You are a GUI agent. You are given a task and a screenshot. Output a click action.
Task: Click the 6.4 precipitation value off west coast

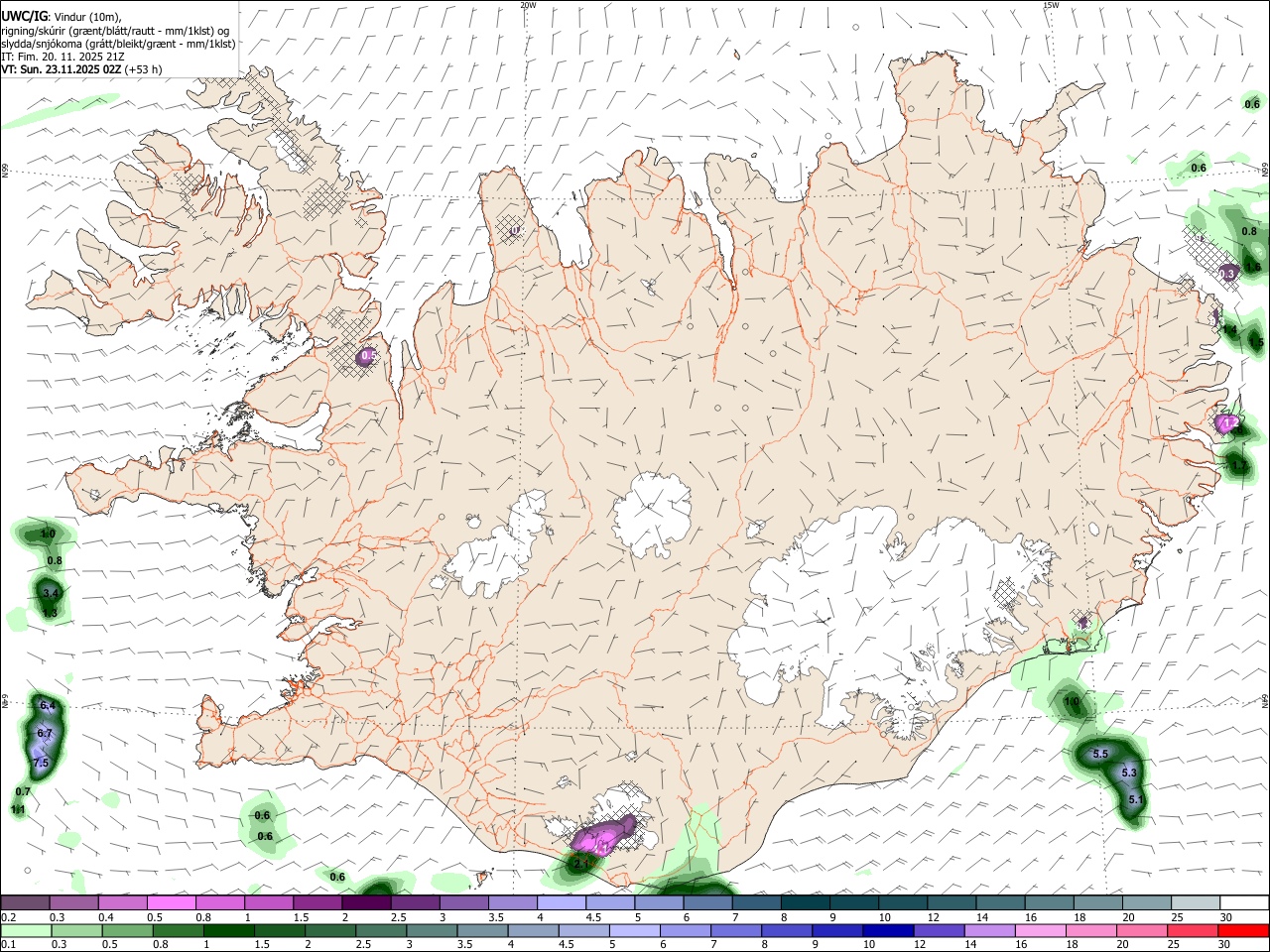pos(48,705)
